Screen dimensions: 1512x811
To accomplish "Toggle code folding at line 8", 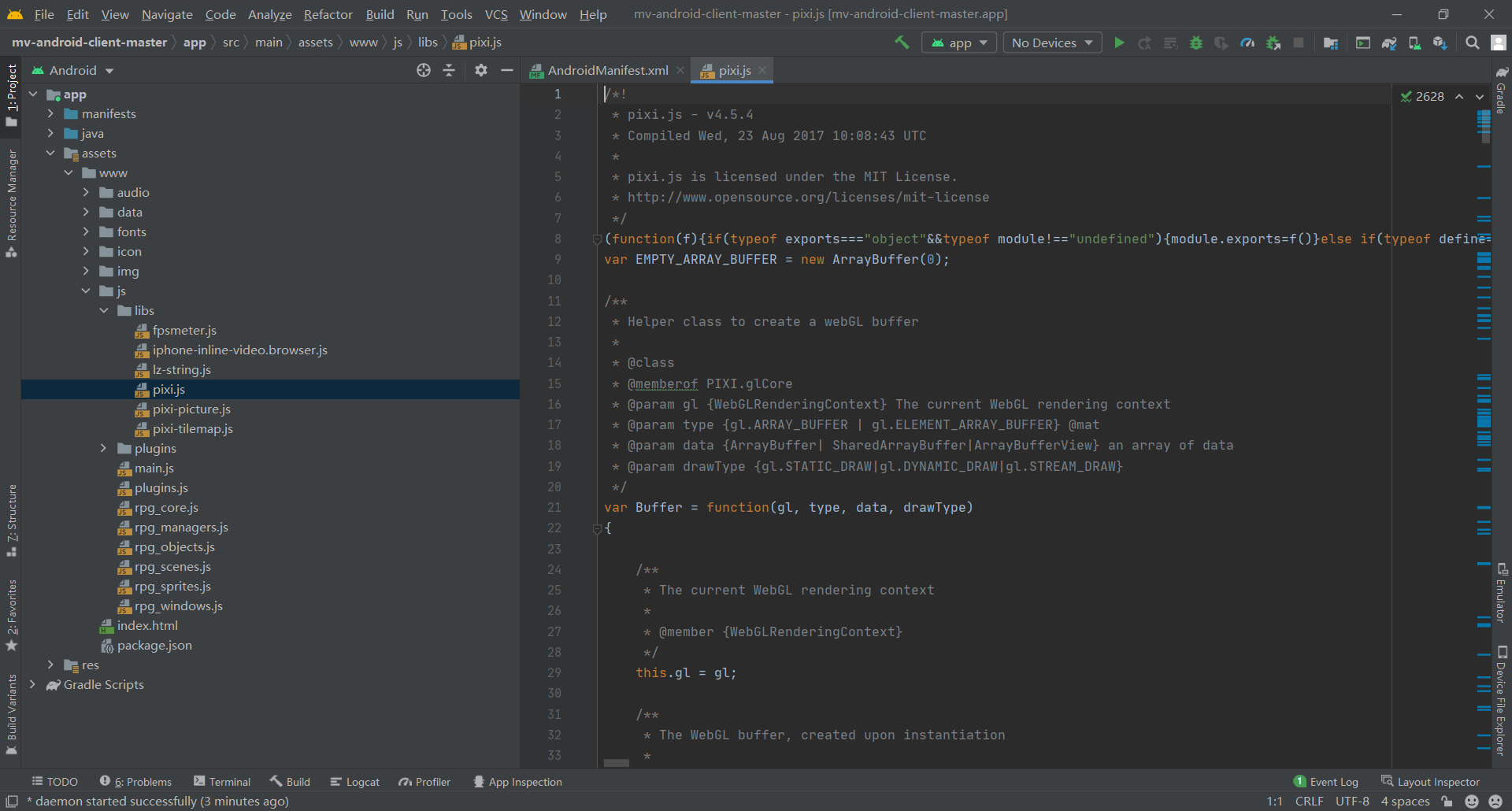I will coord(597,239).
